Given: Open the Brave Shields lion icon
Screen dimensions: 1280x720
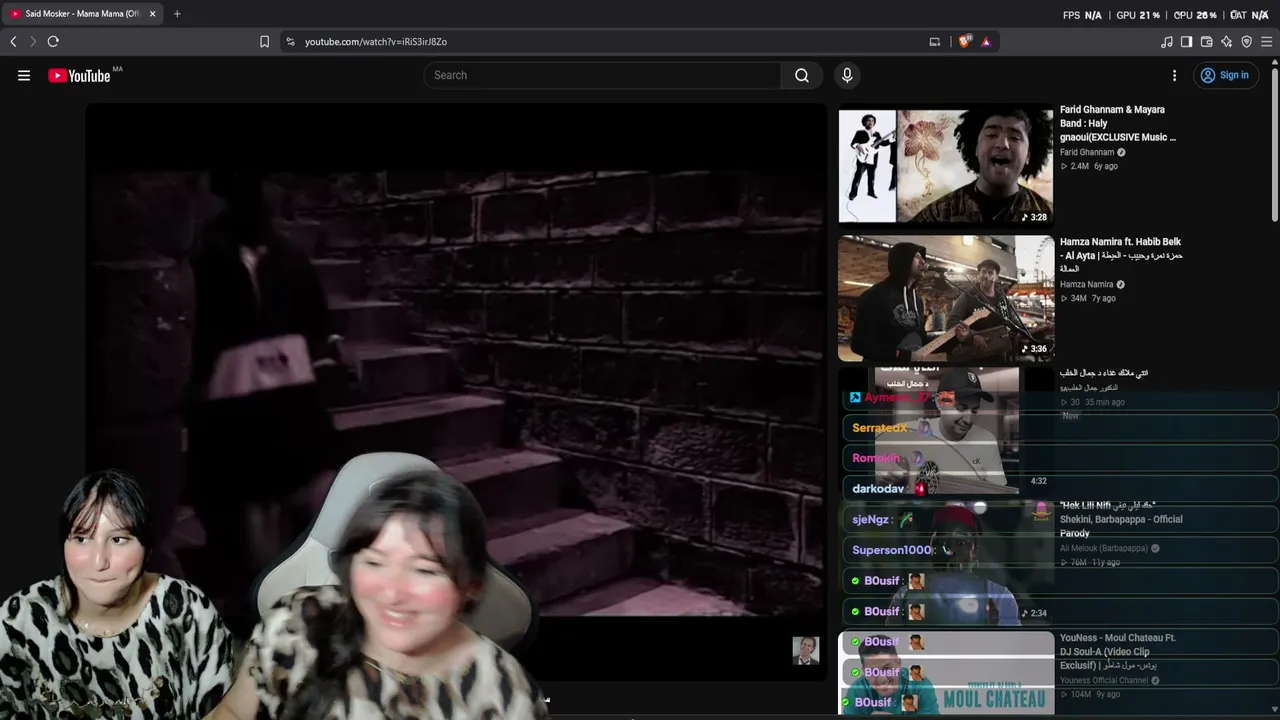Looking at the screenshot, I should (x=965, y=42).
